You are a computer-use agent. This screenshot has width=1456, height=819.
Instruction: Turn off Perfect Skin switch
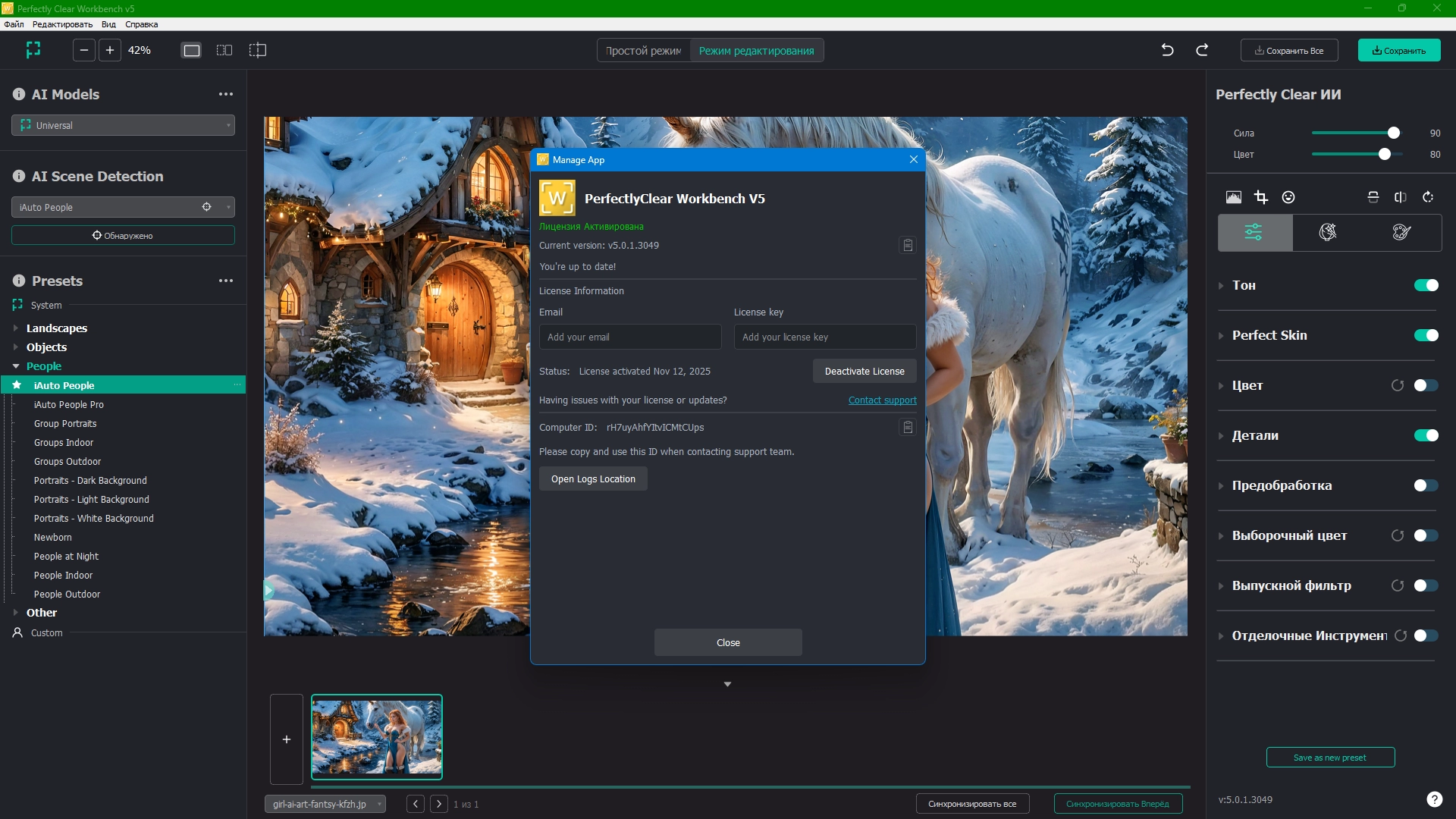(1426, 335)
